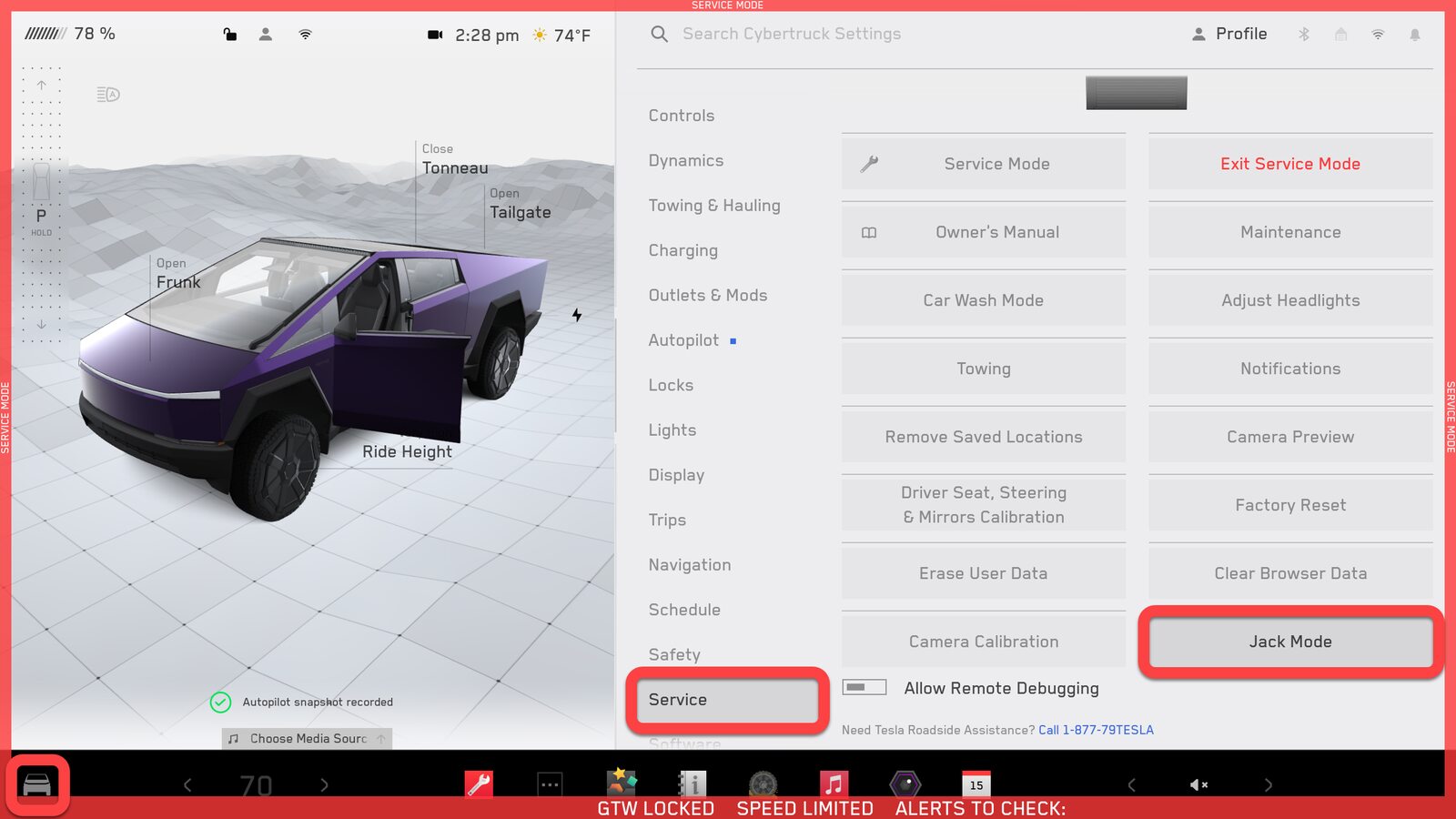
Task: Tap the sun weather icon
Action: coord(540,35)
